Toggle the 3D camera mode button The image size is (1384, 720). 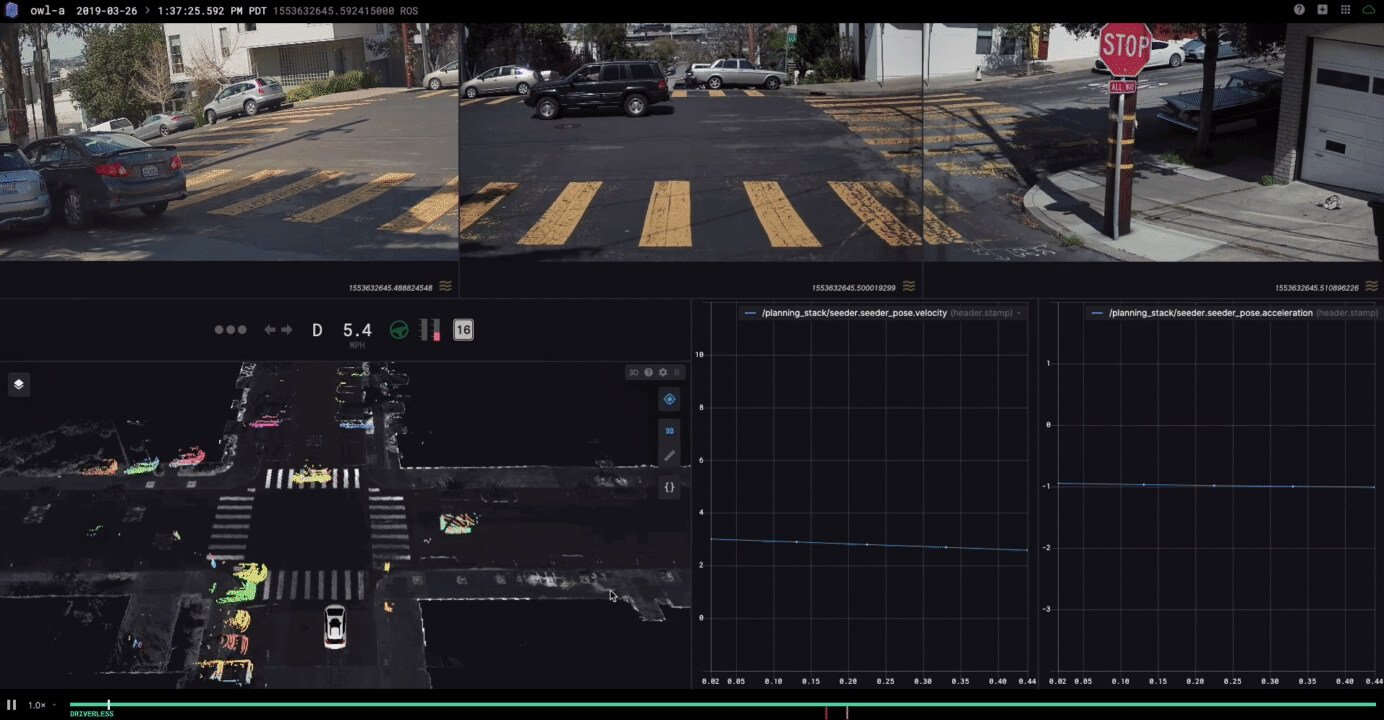[669, 431]
